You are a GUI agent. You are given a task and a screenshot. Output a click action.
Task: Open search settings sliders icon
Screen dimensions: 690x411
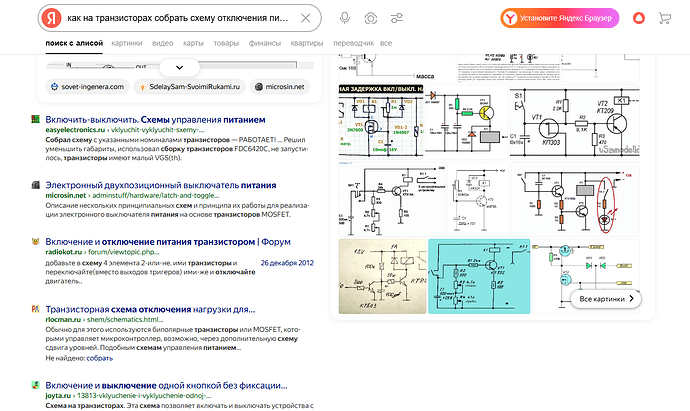pyautogui.click(x=397, y=19)
